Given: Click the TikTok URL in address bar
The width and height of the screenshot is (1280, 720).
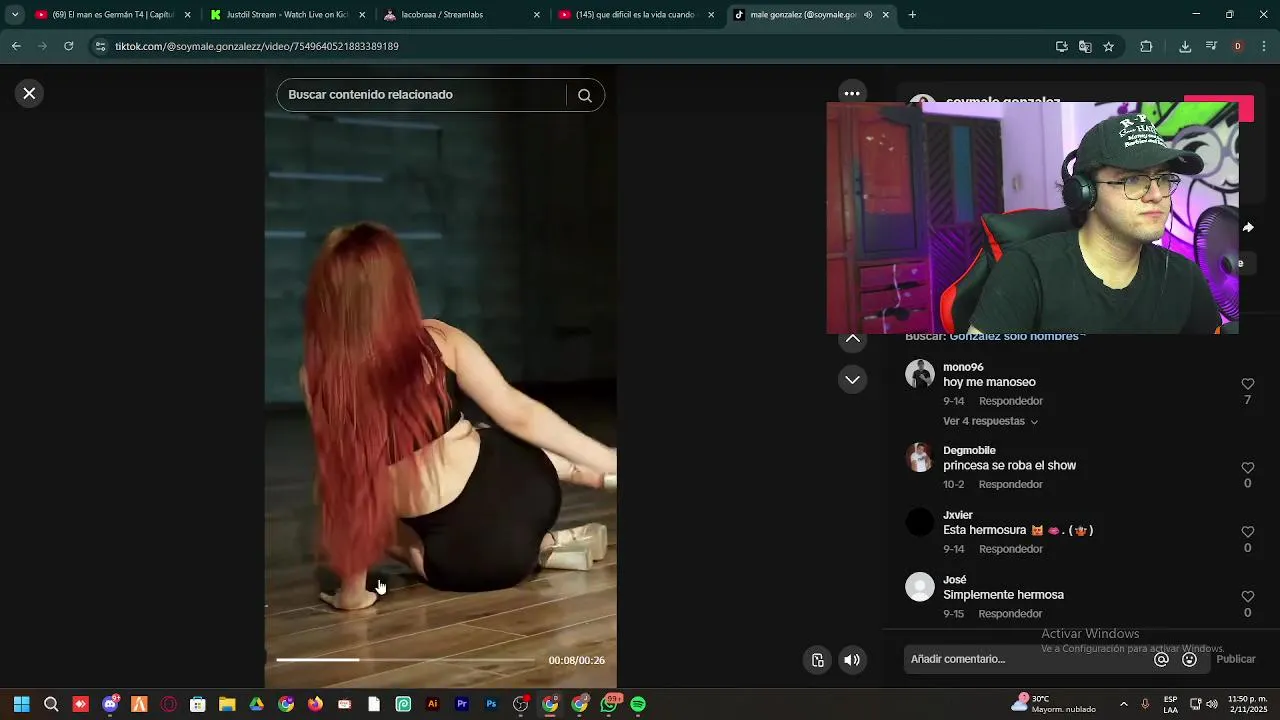Looking at the screenshot, I should [256, 46].
